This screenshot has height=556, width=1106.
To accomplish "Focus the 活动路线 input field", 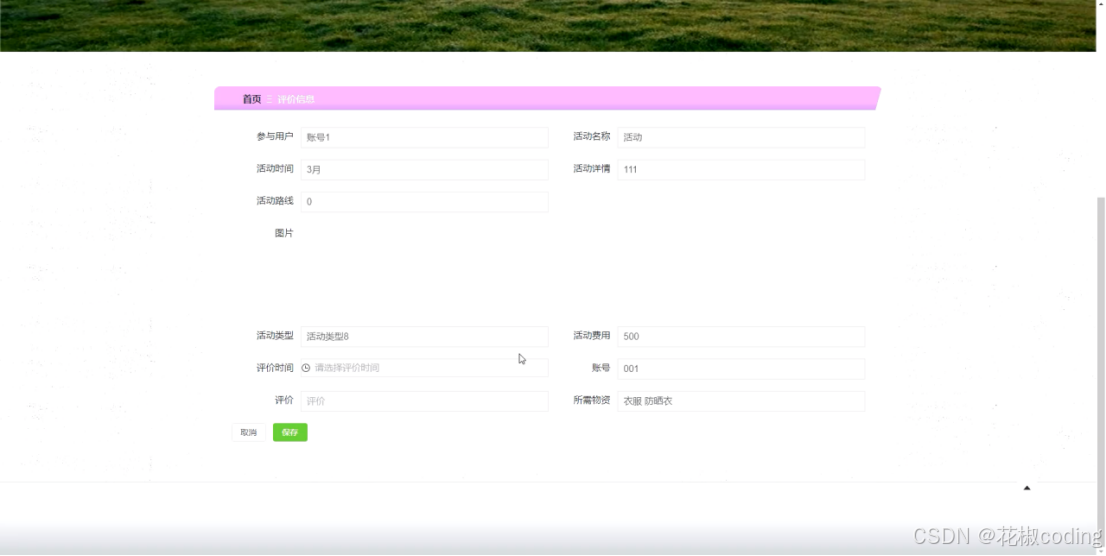I will pyautogui.click(x=425, y=202).
